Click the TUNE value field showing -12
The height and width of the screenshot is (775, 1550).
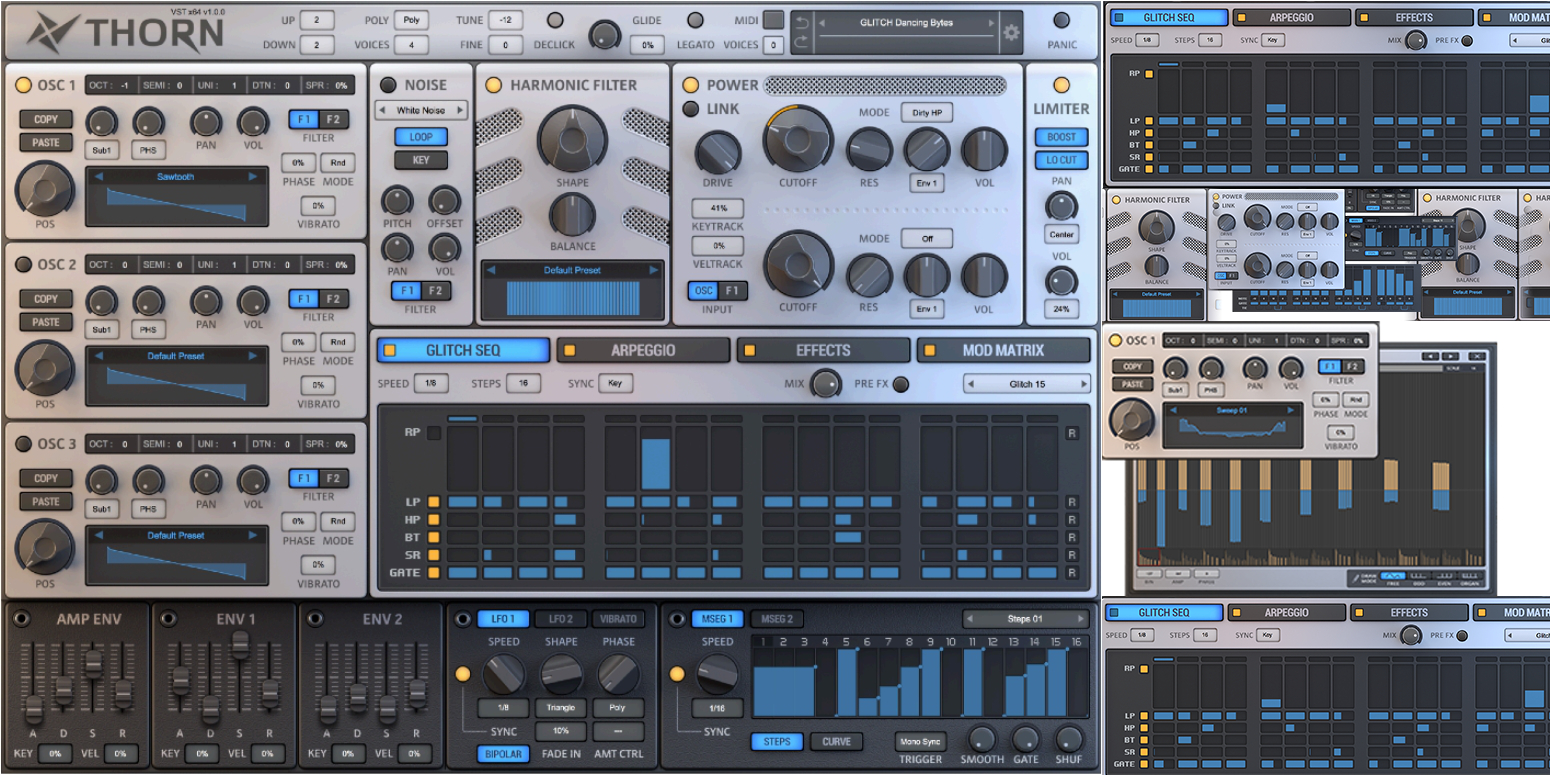click(x=504, y=20)
